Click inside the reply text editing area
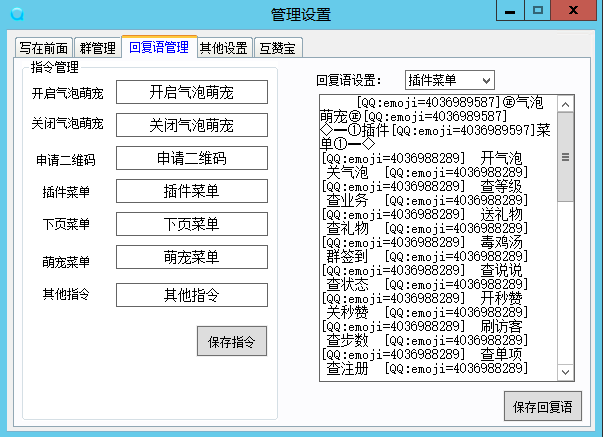 [436, 238]
